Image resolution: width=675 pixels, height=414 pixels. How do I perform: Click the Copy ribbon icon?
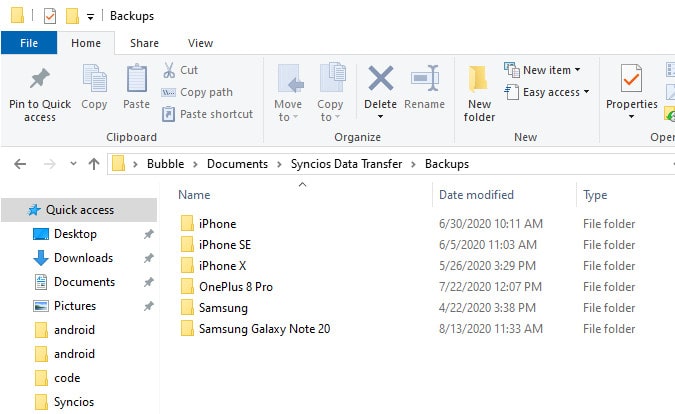pyautogui.click(x=94, y=78)
